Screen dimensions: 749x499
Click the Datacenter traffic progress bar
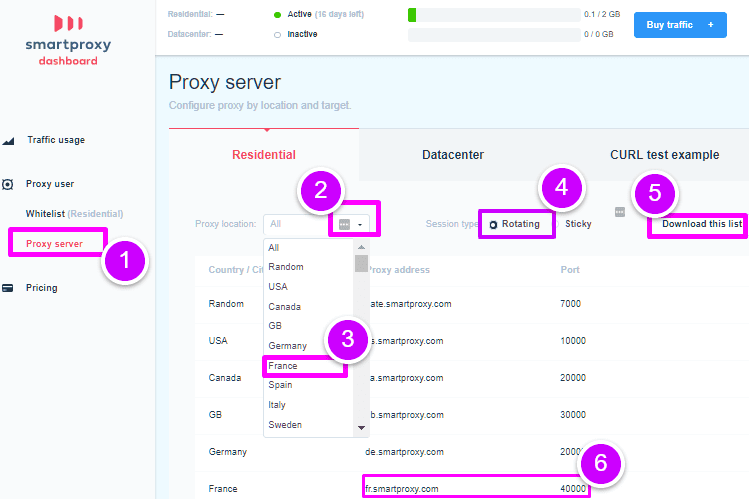[x=494, y=35]
